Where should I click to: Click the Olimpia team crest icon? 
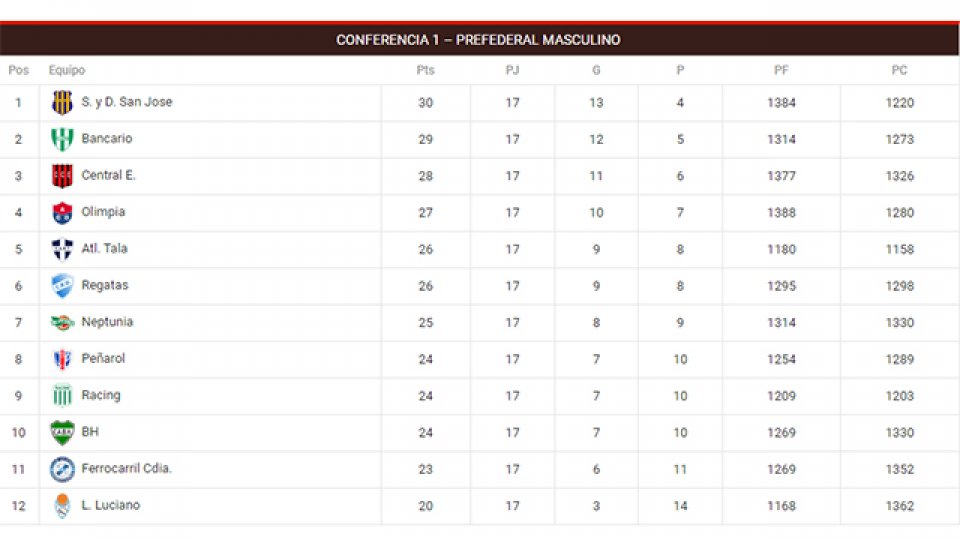point(62,212)
